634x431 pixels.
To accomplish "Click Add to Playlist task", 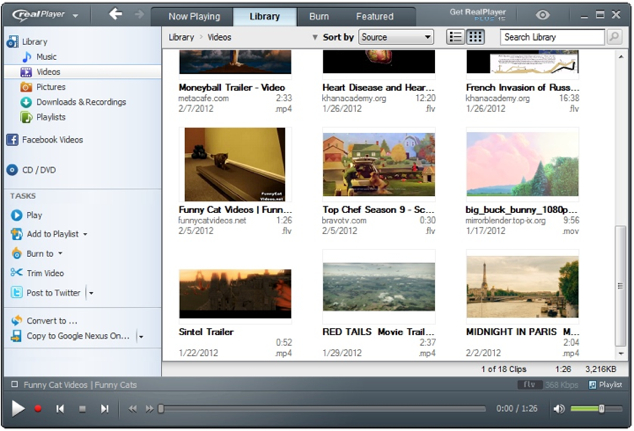I will (x=45, y=234).
